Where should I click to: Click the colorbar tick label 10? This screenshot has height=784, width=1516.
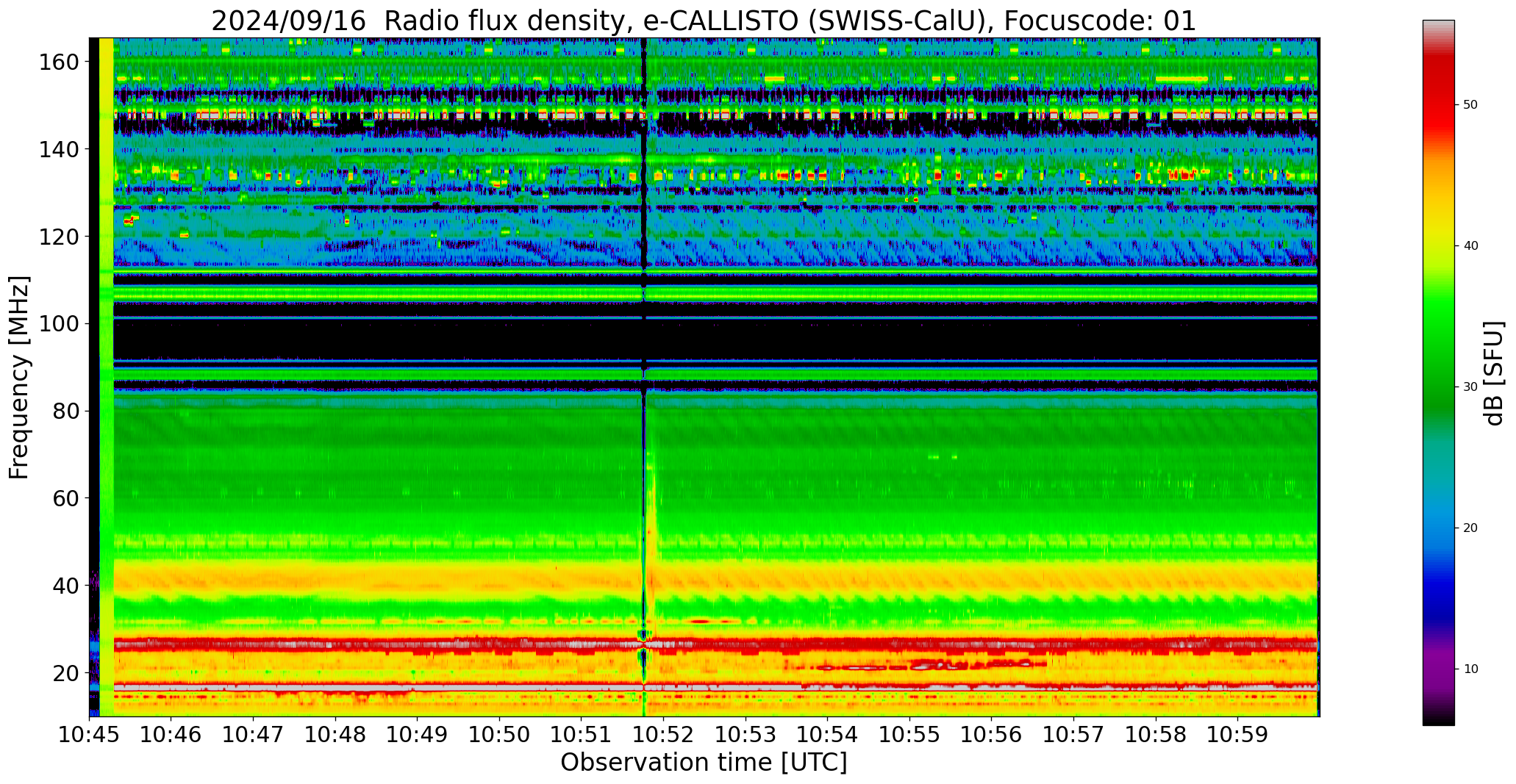1470,669
